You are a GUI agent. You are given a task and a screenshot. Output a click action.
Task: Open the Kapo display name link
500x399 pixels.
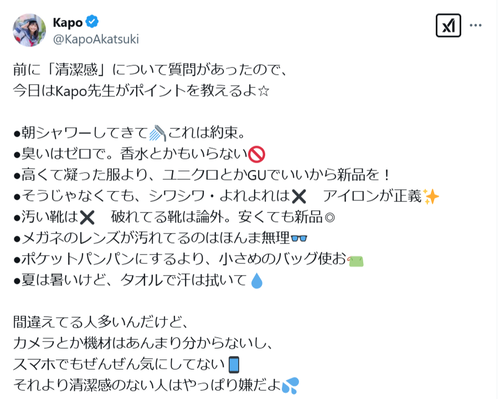point(68,22)
